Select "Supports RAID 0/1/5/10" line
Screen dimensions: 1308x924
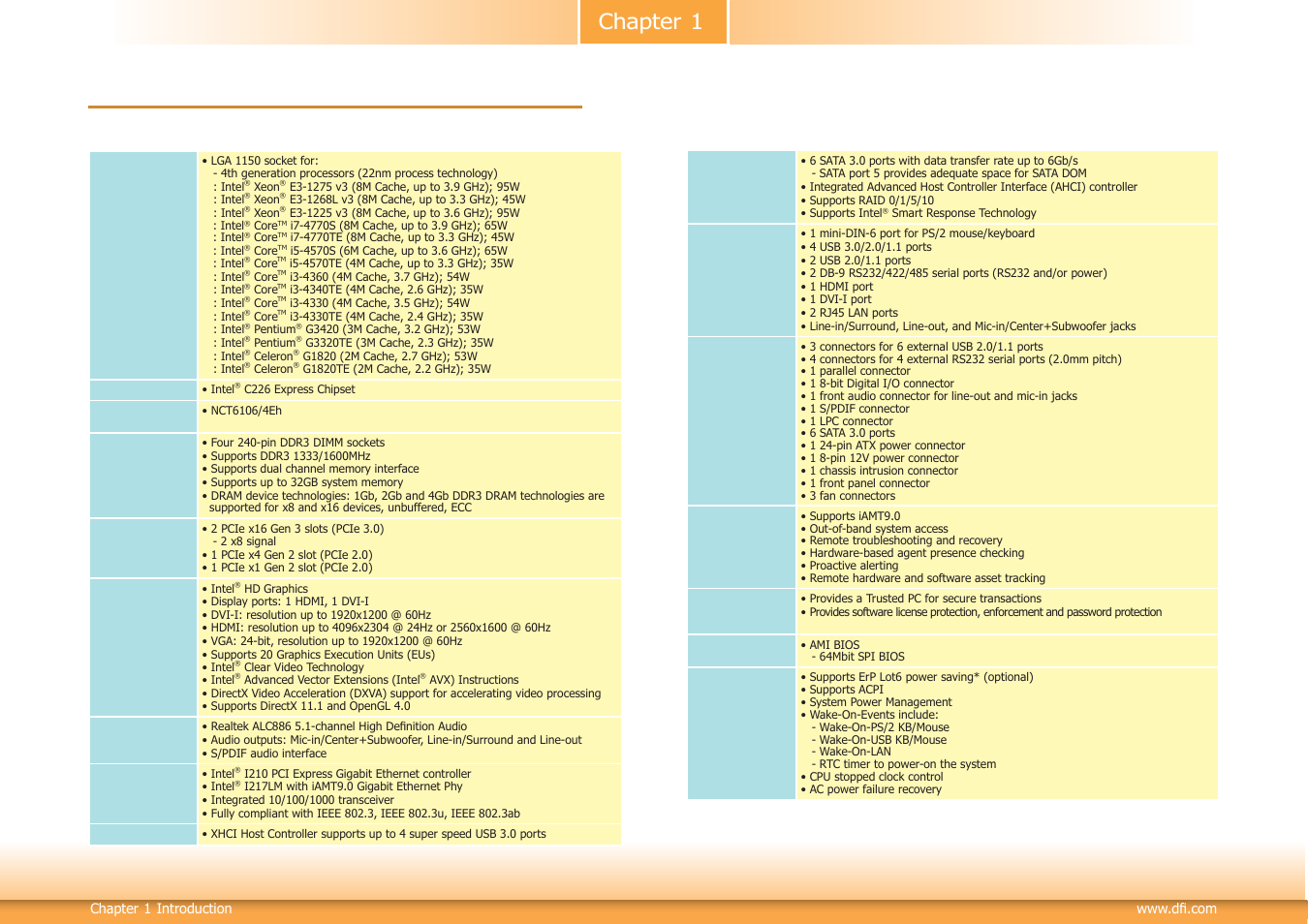pos(867,200)
